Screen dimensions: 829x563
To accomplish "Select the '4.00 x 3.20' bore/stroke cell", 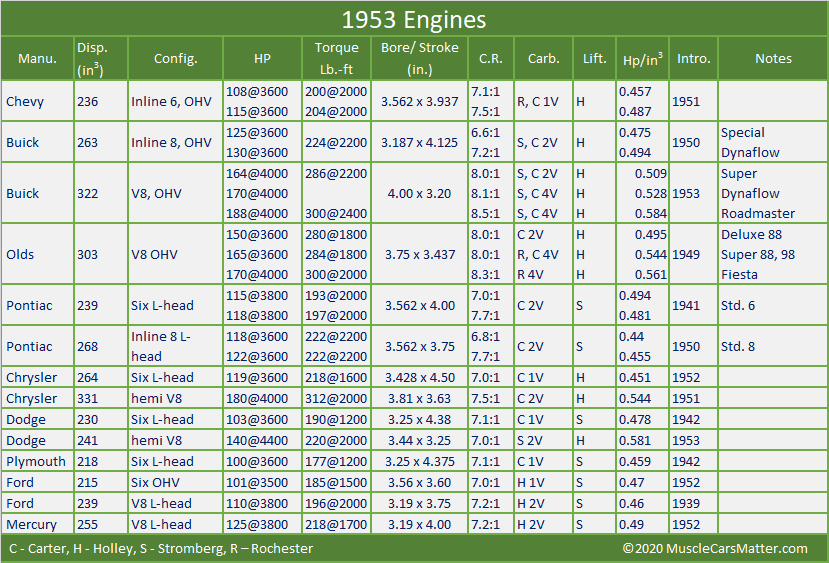I will click(x=420, y=193).
